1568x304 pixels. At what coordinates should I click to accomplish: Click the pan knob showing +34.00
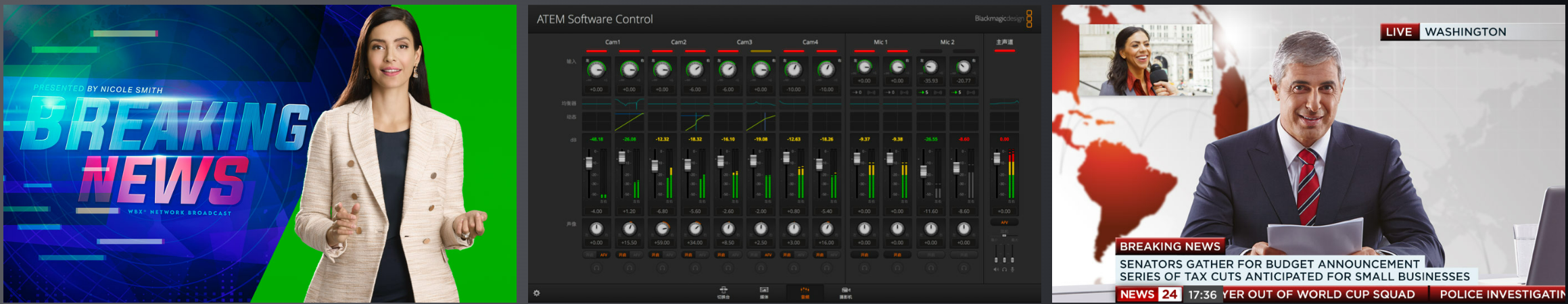[x=695, y=229]
